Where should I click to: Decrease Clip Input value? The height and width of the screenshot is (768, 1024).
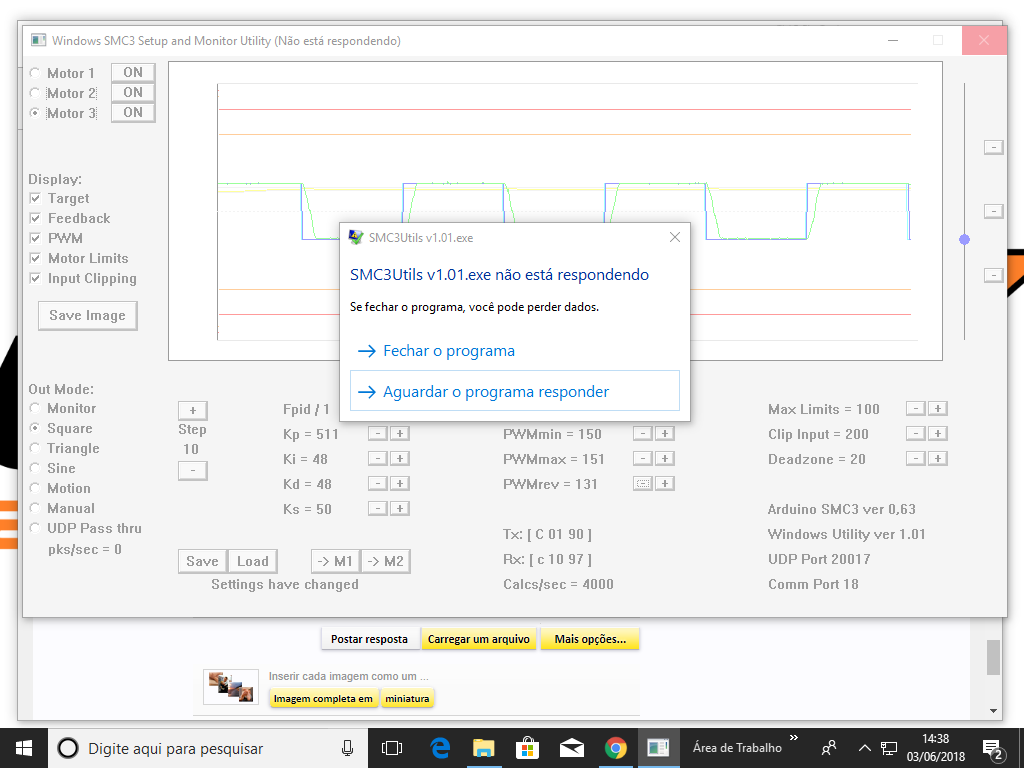pyautogui.click(x=916, y=434)
